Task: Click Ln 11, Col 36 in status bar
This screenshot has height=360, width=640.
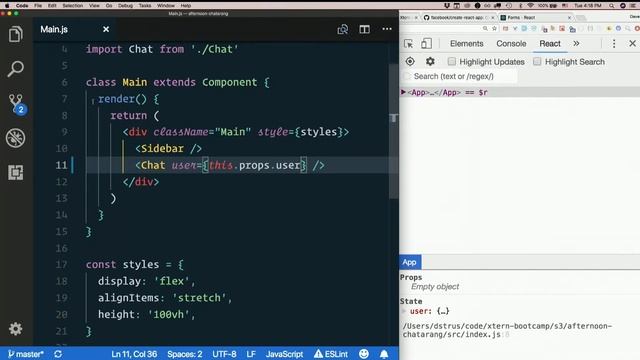Action: pyautogui.click(x=134, y=354)
